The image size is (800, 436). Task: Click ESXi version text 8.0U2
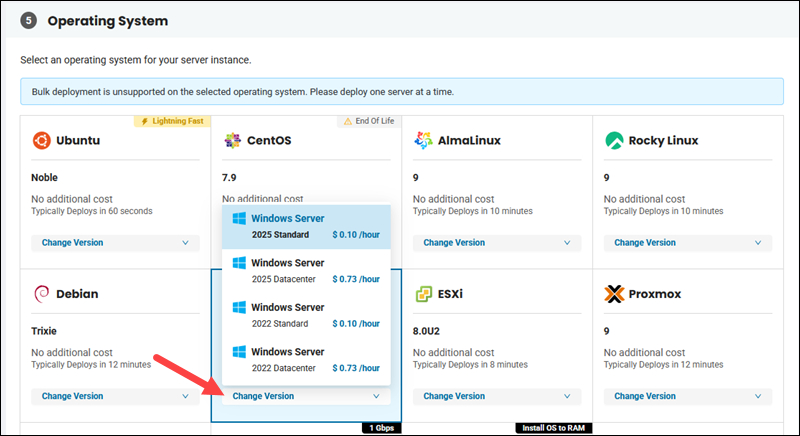coord(426,331)
